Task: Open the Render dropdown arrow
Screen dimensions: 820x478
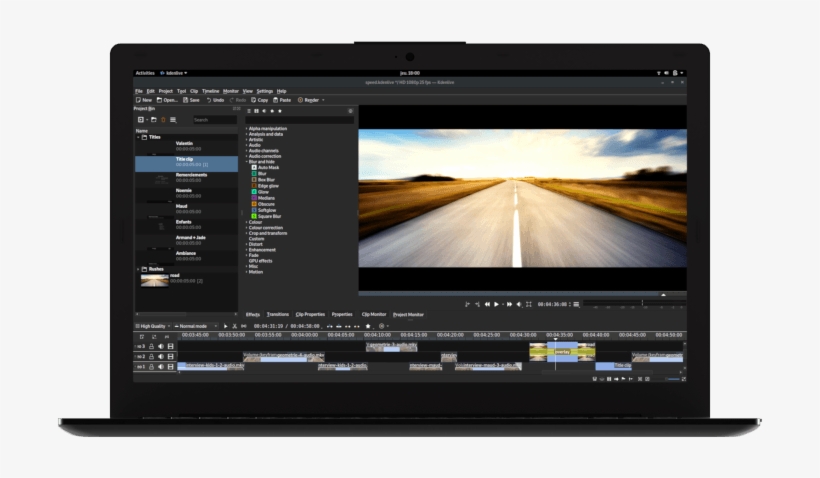Action: (x=323, y=100)
